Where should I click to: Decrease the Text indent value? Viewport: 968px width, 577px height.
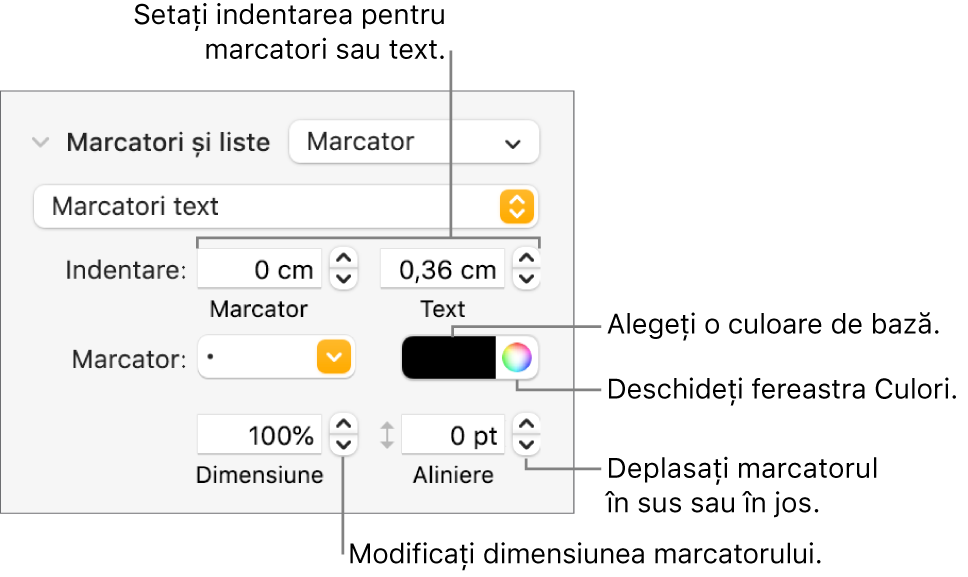527,277
